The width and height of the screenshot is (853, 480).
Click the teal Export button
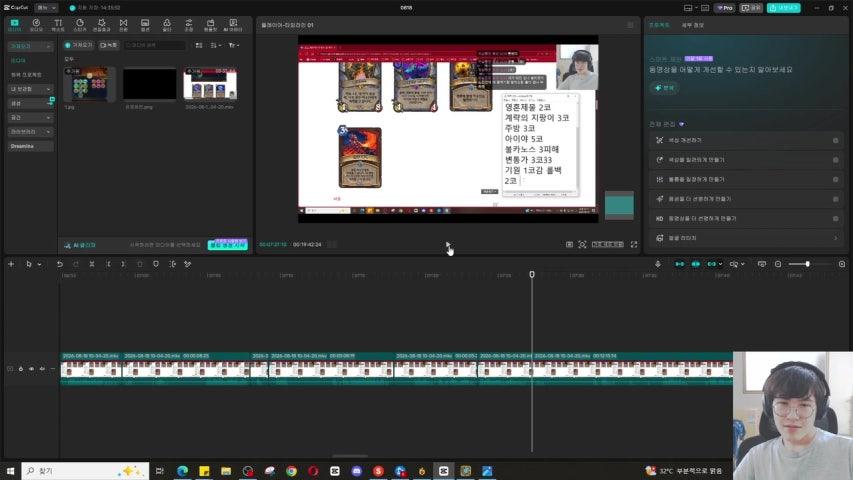pyautogui.click(x=783, y=8)
